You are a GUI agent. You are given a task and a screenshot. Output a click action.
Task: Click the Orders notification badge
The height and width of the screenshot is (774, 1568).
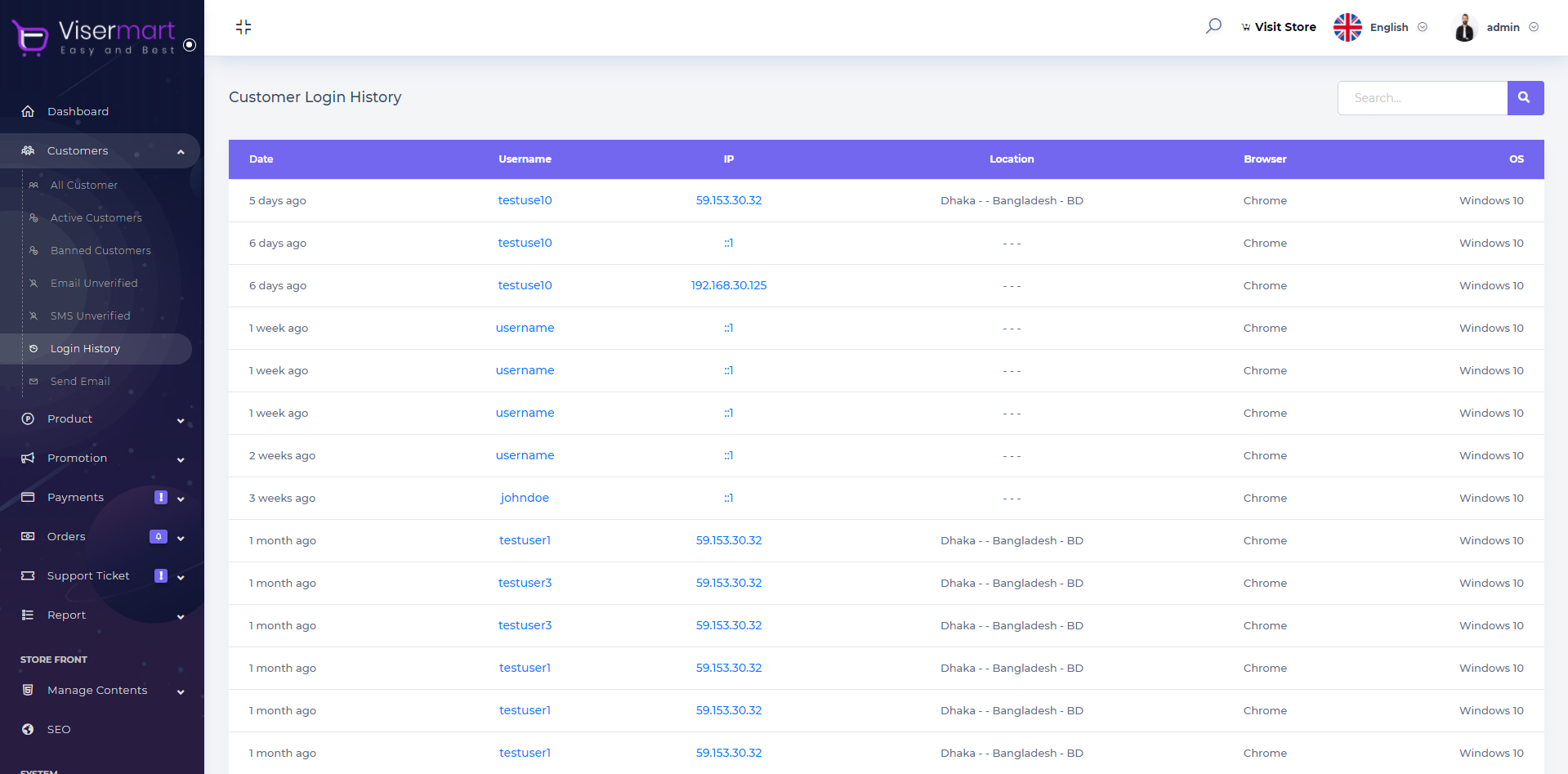point(159,536)
